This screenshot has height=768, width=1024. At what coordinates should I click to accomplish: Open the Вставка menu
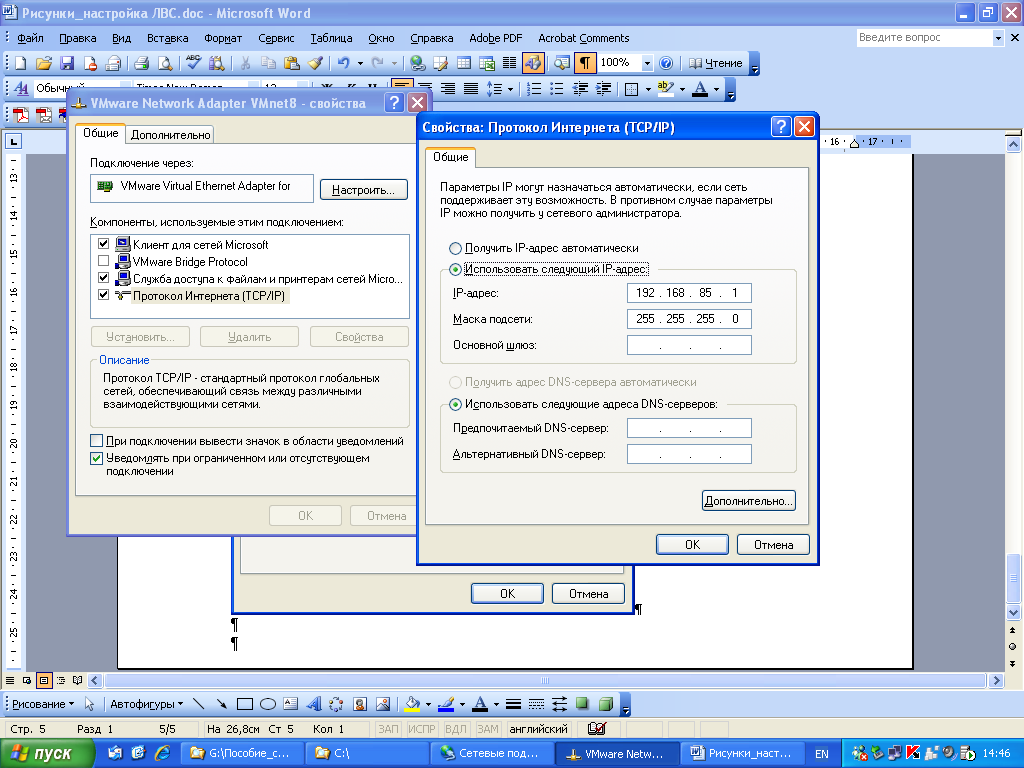pos(167,38)
